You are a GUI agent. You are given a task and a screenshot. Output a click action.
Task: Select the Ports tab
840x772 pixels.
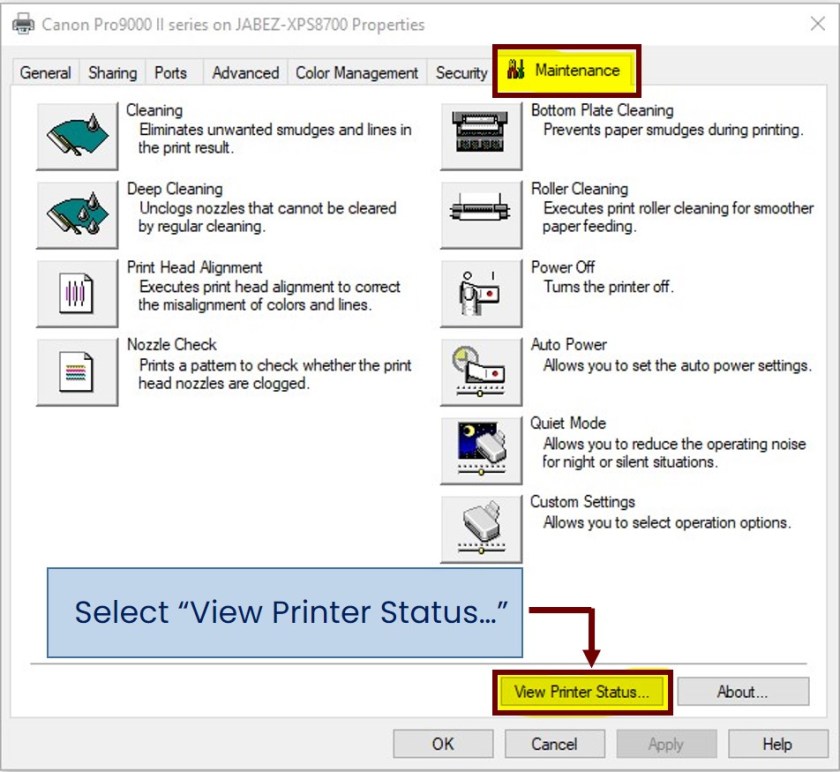pyautogui.click(x=170, y=72)
